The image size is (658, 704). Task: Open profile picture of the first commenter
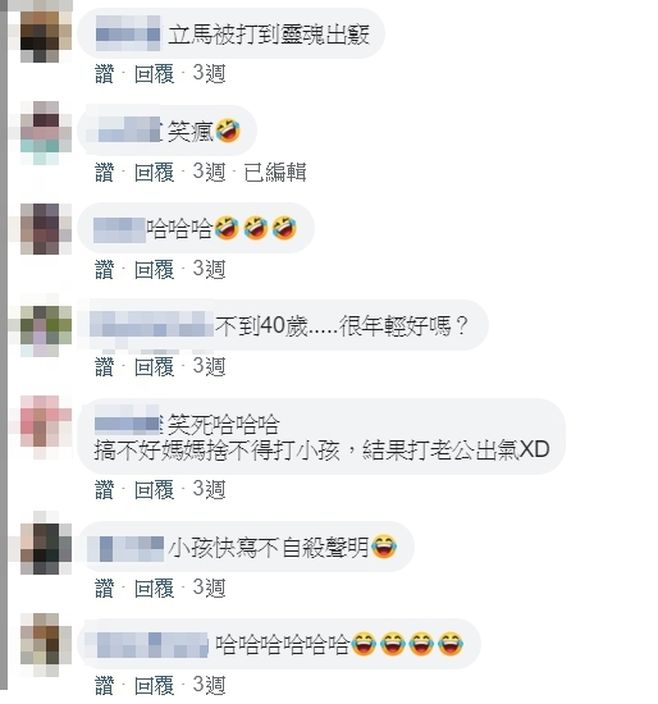point(46,37)
